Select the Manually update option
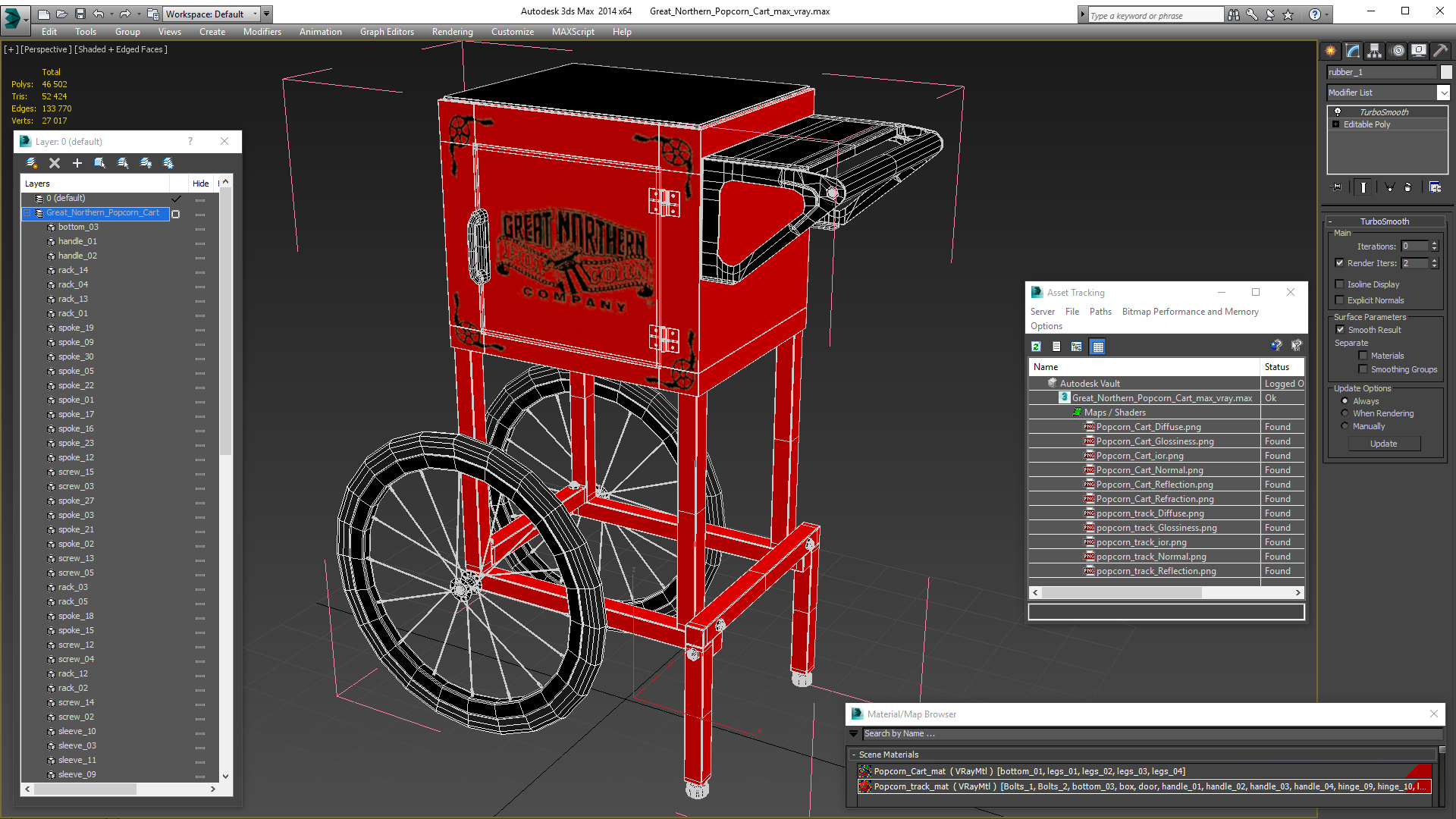 tap(1345, 426)
